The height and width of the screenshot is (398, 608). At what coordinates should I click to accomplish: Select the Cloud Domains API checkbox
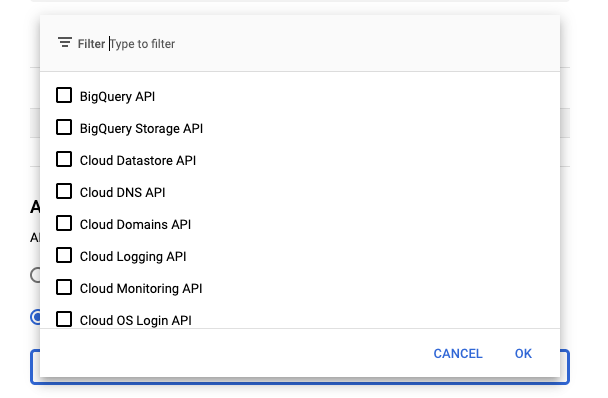click(x=64, y=223)
